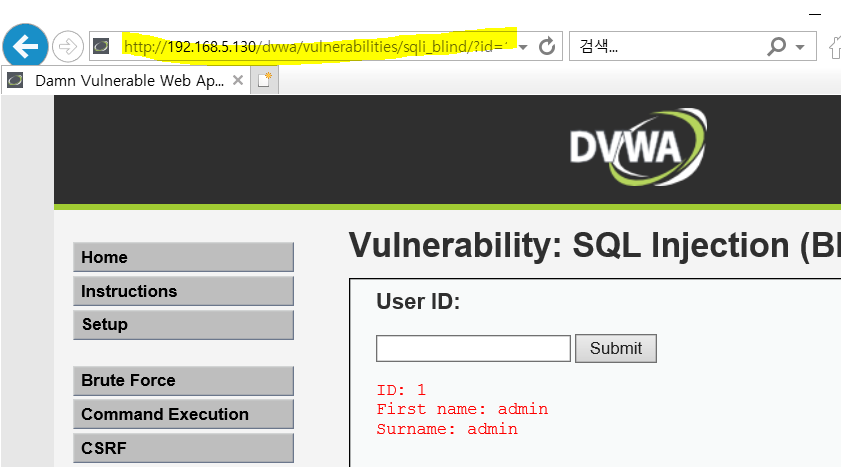The width and height of the screenshot is (841, 467).
Task: Click the User ID text field
Action: pos(473,349)
